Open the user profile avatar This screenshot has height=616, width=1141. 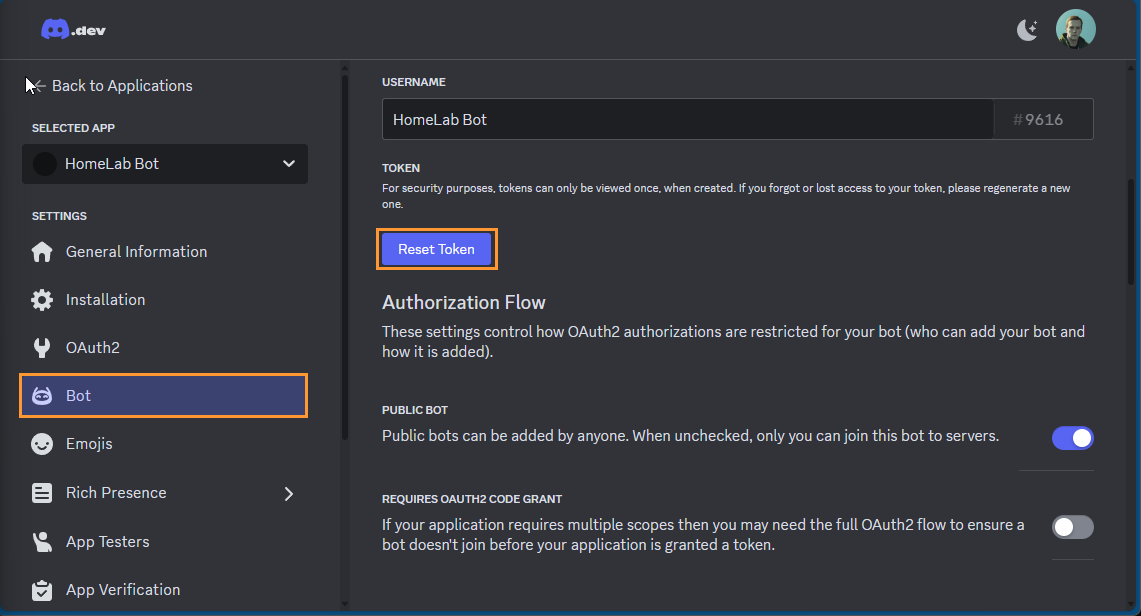tap(1076, 29)
